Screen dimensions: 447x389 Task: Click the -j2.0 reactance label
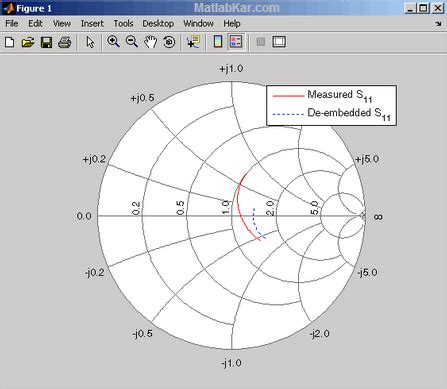click(319, 334)
